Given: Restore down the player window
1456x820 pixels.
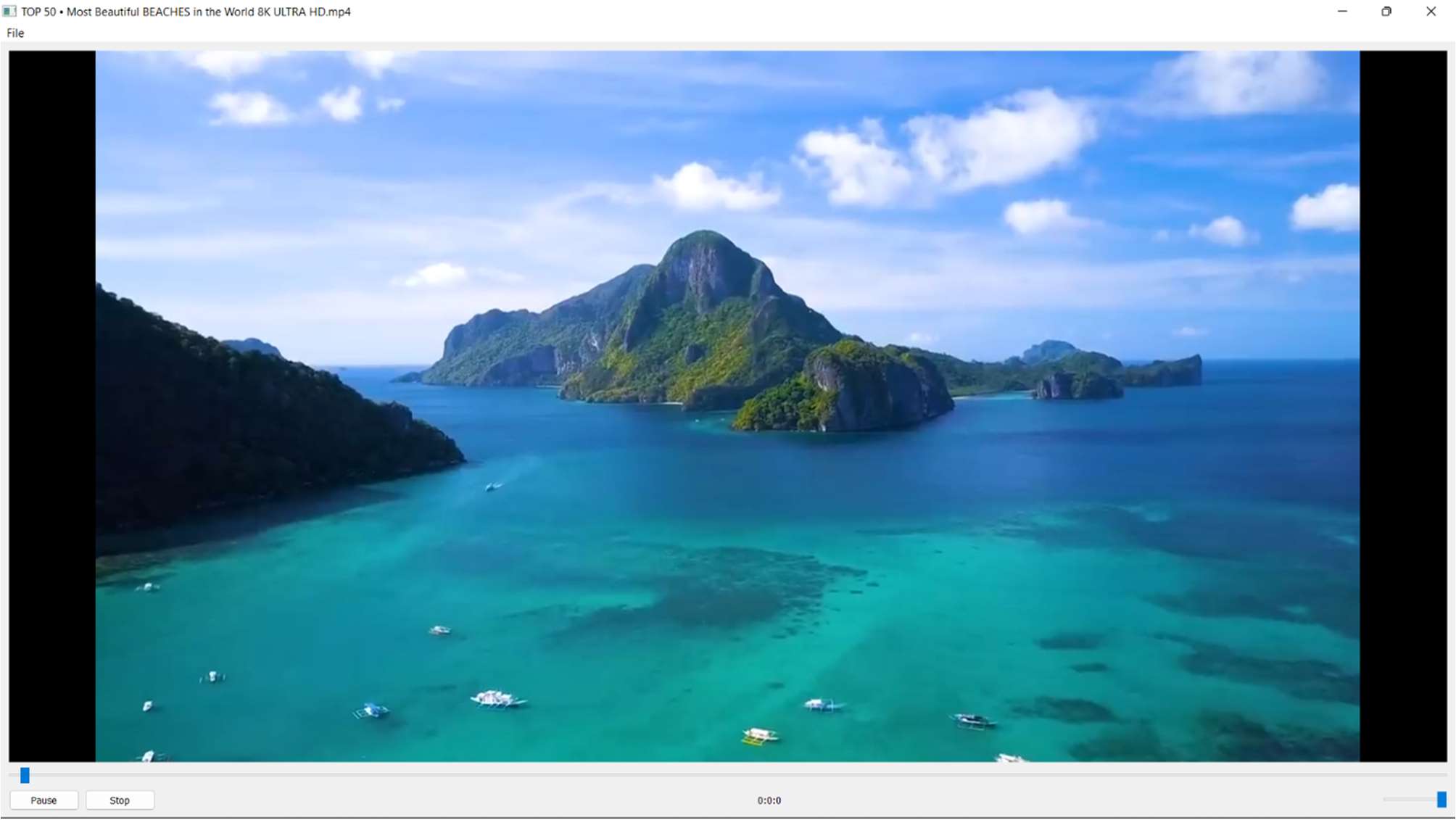Looking at the screenshot, I should click(1386, 12).
